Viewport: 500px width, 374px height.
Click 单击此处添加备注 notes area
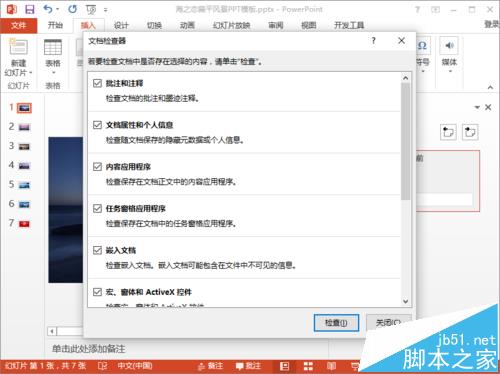point(89,349)
